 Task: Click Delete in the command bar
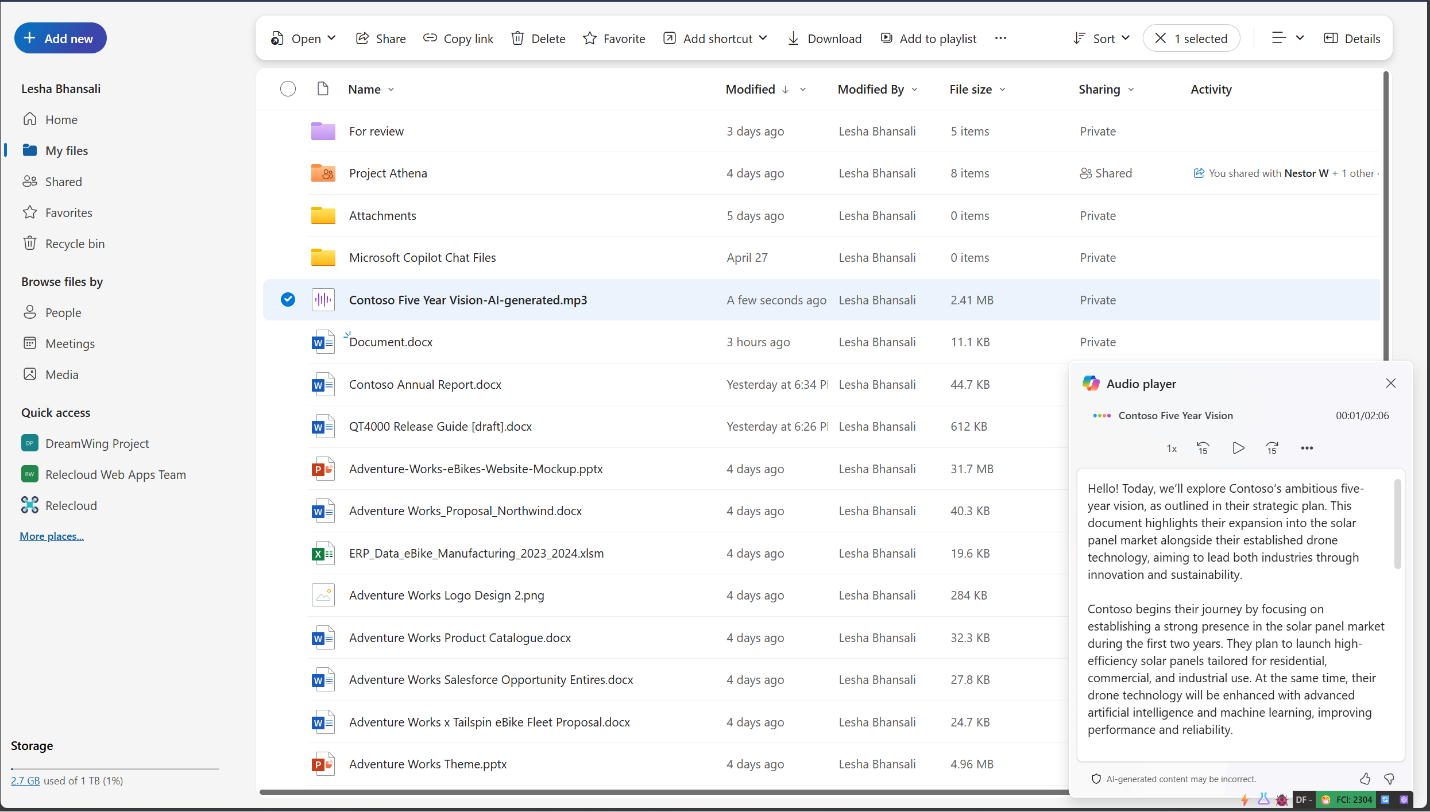[x=538, y=38]
